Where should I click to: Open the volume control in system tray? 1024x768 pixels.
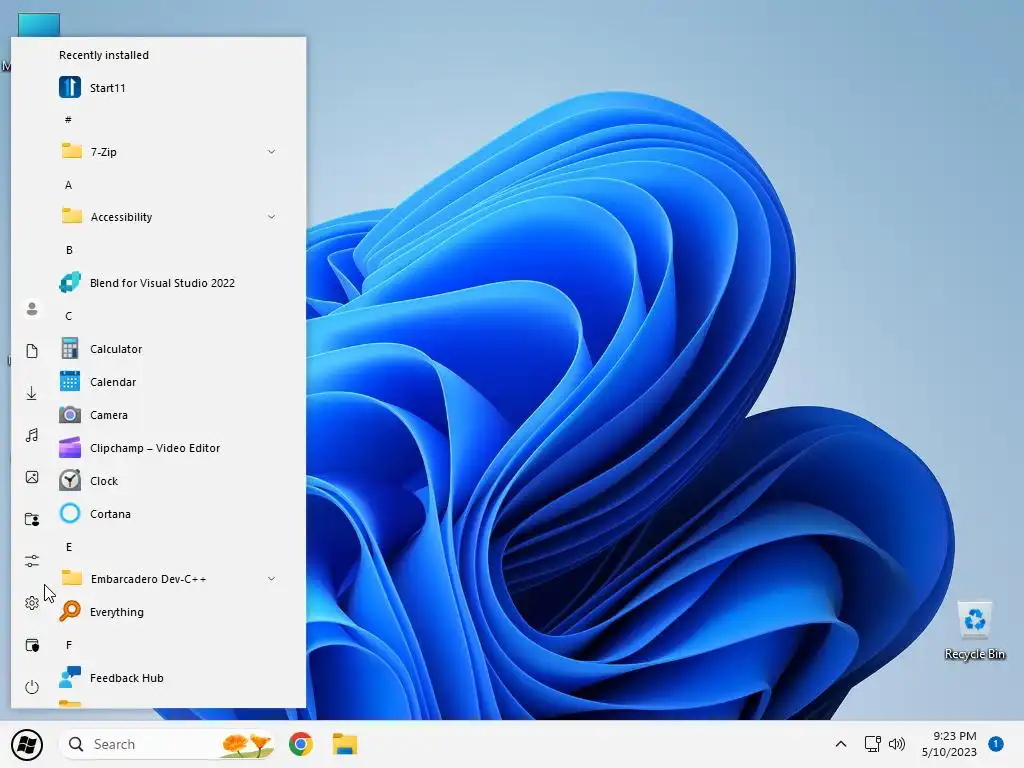(x=897, y=744)
